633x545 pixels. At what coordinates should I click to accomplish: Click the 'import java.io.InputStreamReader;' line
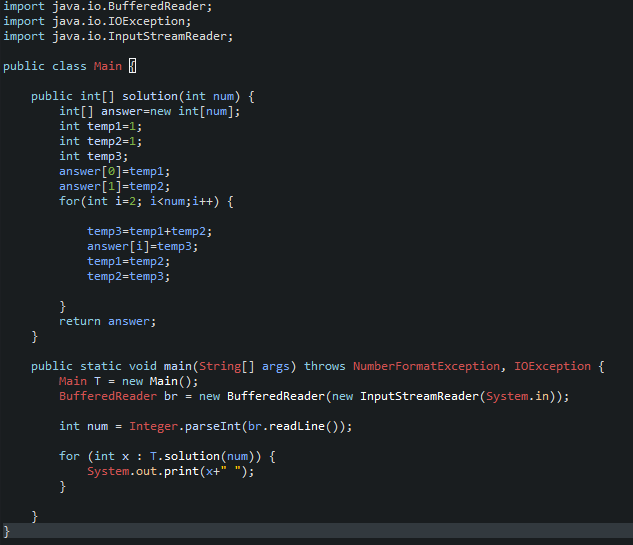point(118,36)
